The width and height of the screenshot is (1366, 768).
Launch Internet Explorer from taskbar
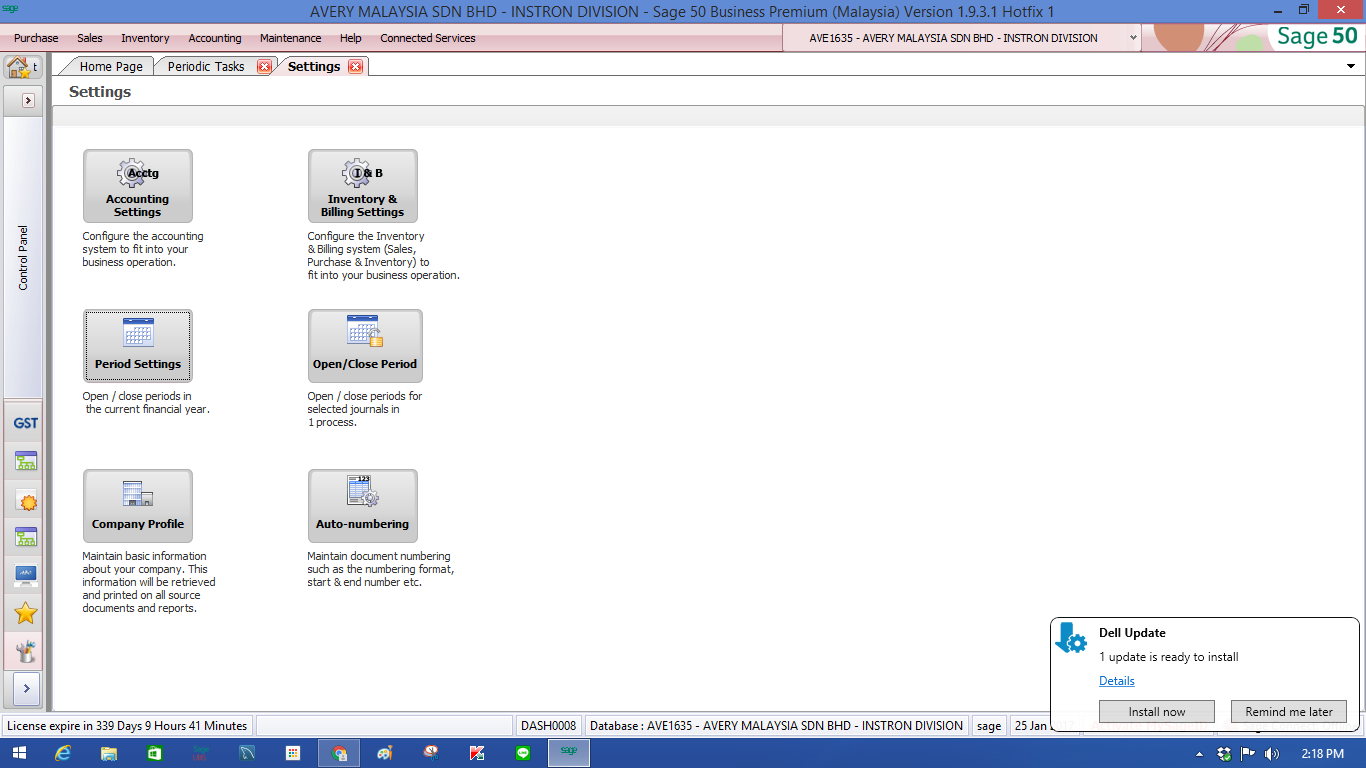63,753
